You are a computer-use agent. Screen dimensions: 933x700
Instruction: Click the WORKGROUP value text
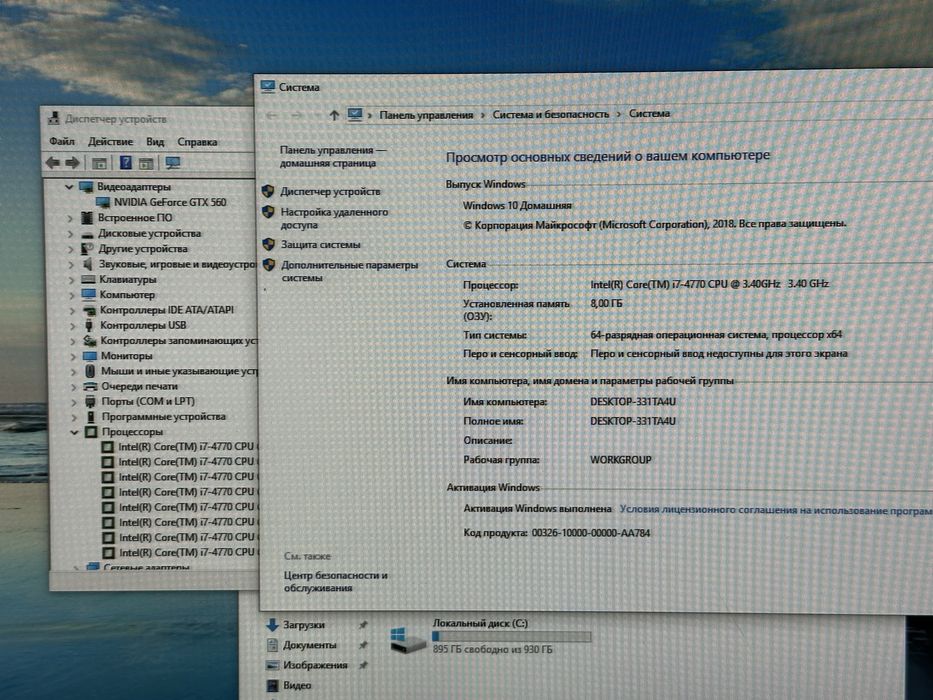tap(621, 460)
